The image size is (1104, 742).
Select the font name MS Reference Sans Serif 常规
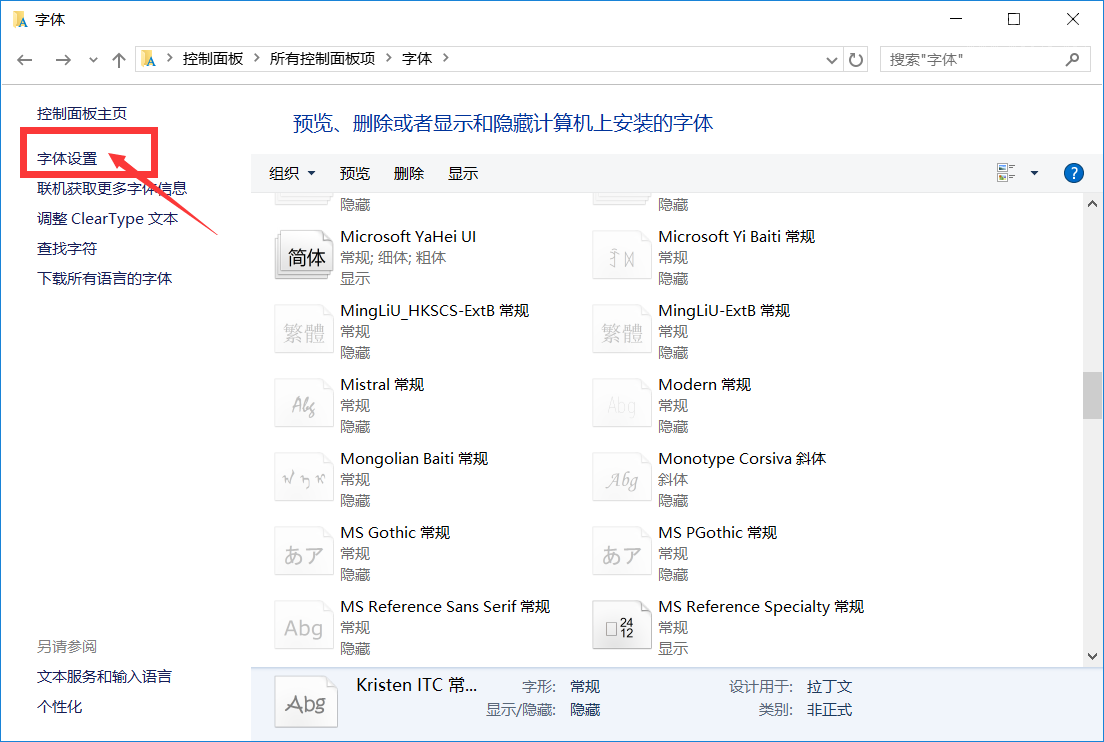pyautogui.click(x=445, y=606)
